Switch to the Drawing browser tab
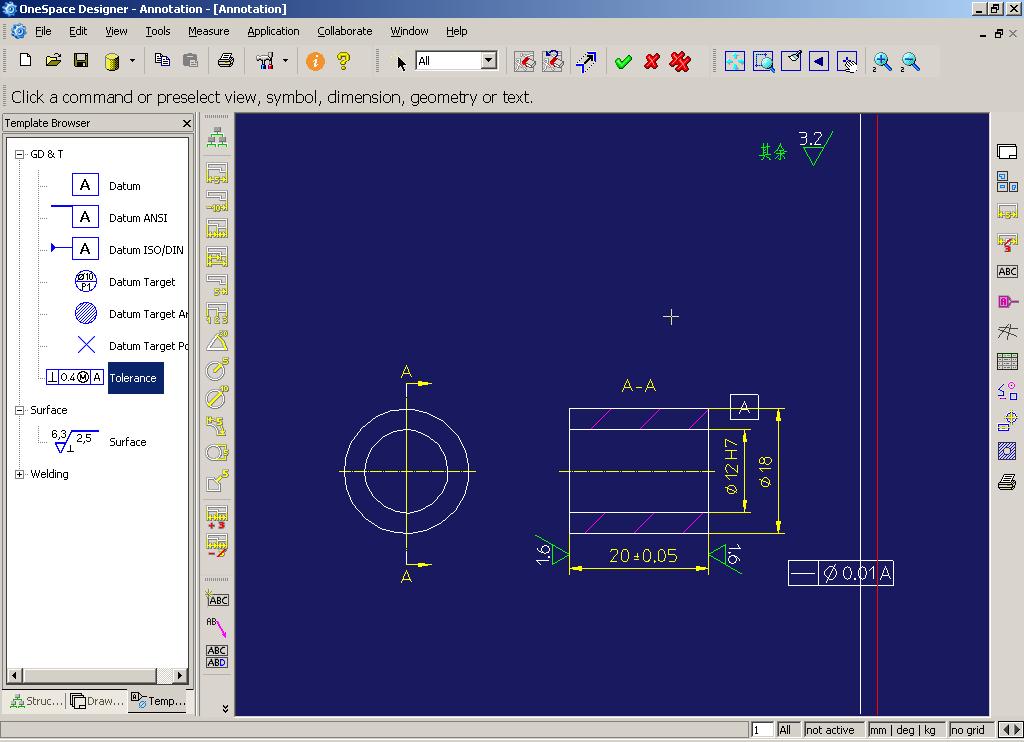Viewport: 1024px width, 742px height. (97, 701)
